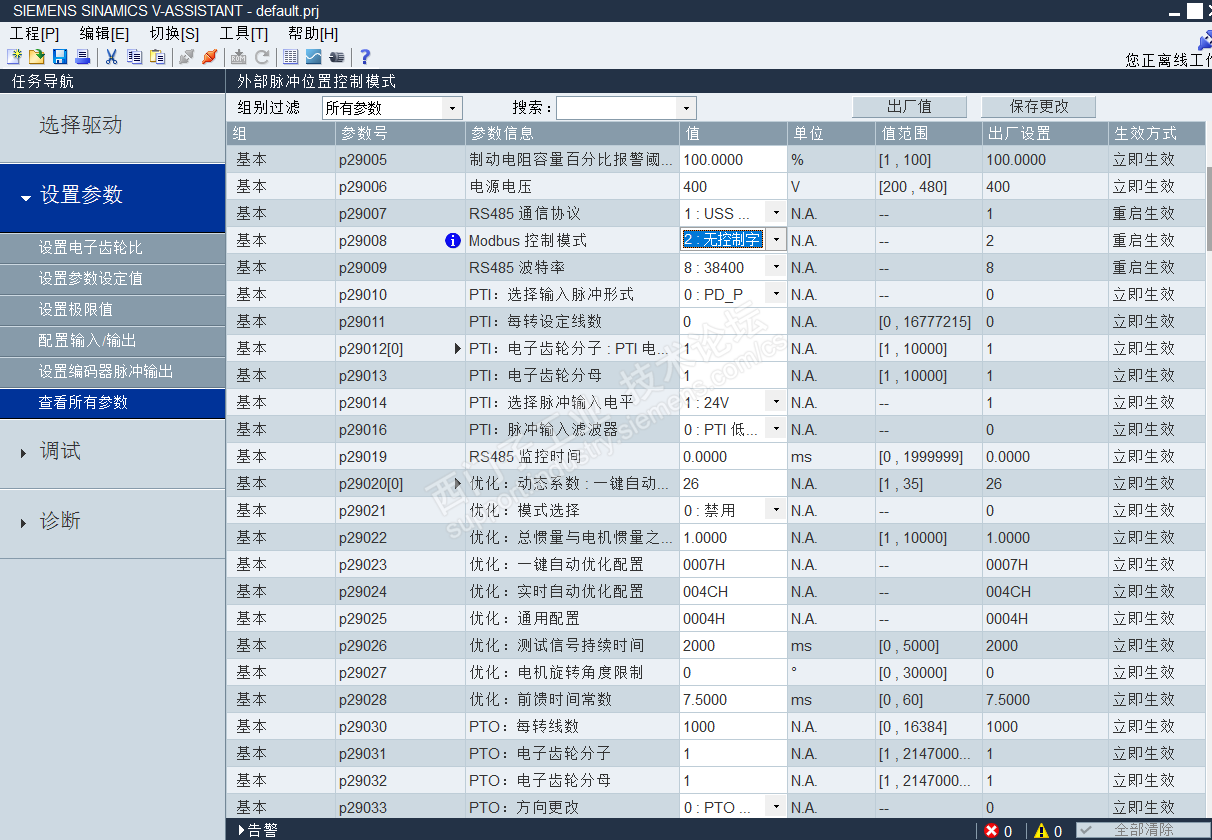
Task: Click the info icon beside p29008
Action: (x=452, y=240)
